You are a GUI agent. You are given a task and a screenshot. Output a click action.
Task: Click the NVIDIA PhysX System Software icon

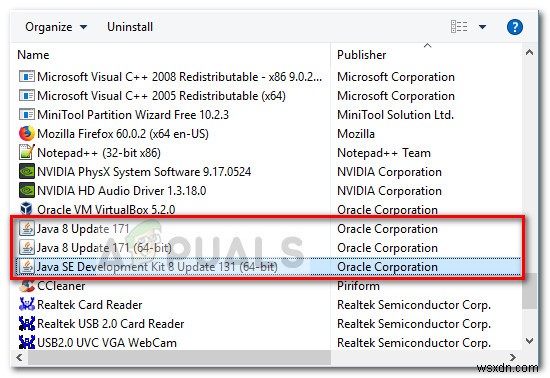[27, 171]
